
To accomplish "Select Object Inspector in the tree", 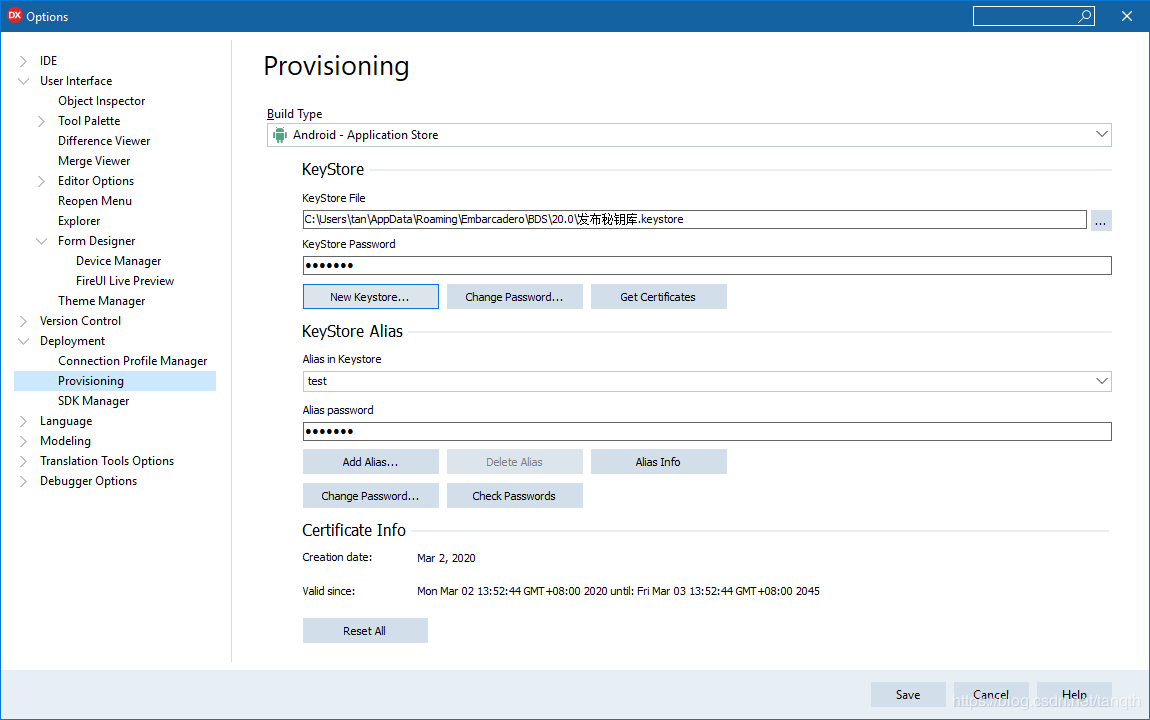I will coord(101,101).
